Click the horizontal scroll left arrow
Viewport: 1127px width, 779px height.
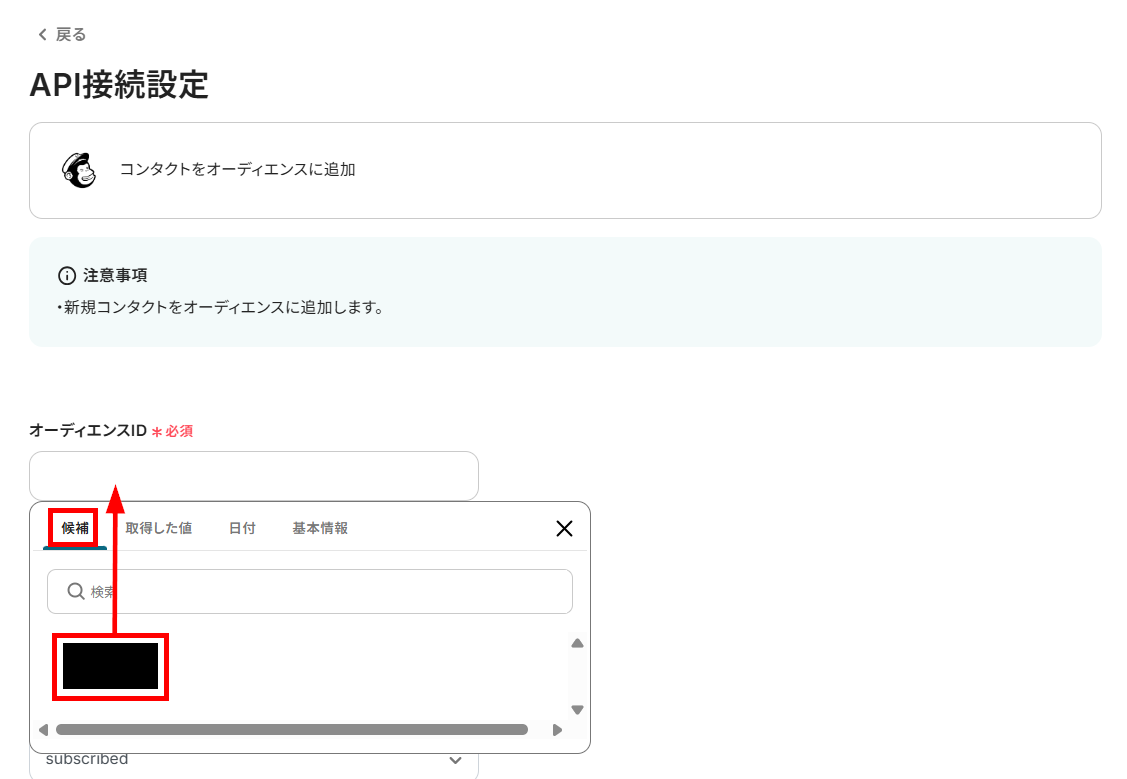43,730
